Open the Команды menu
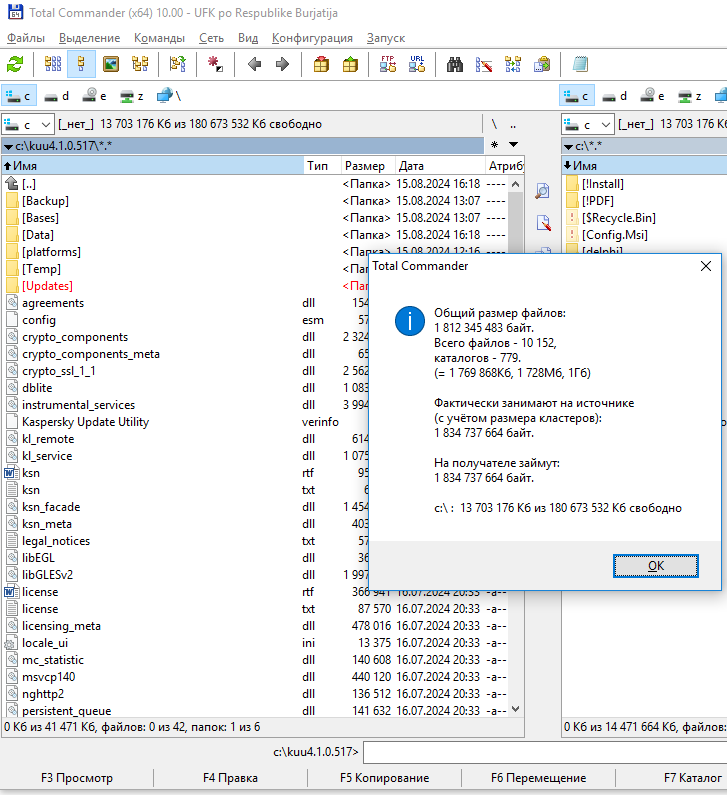 [159, 38]
